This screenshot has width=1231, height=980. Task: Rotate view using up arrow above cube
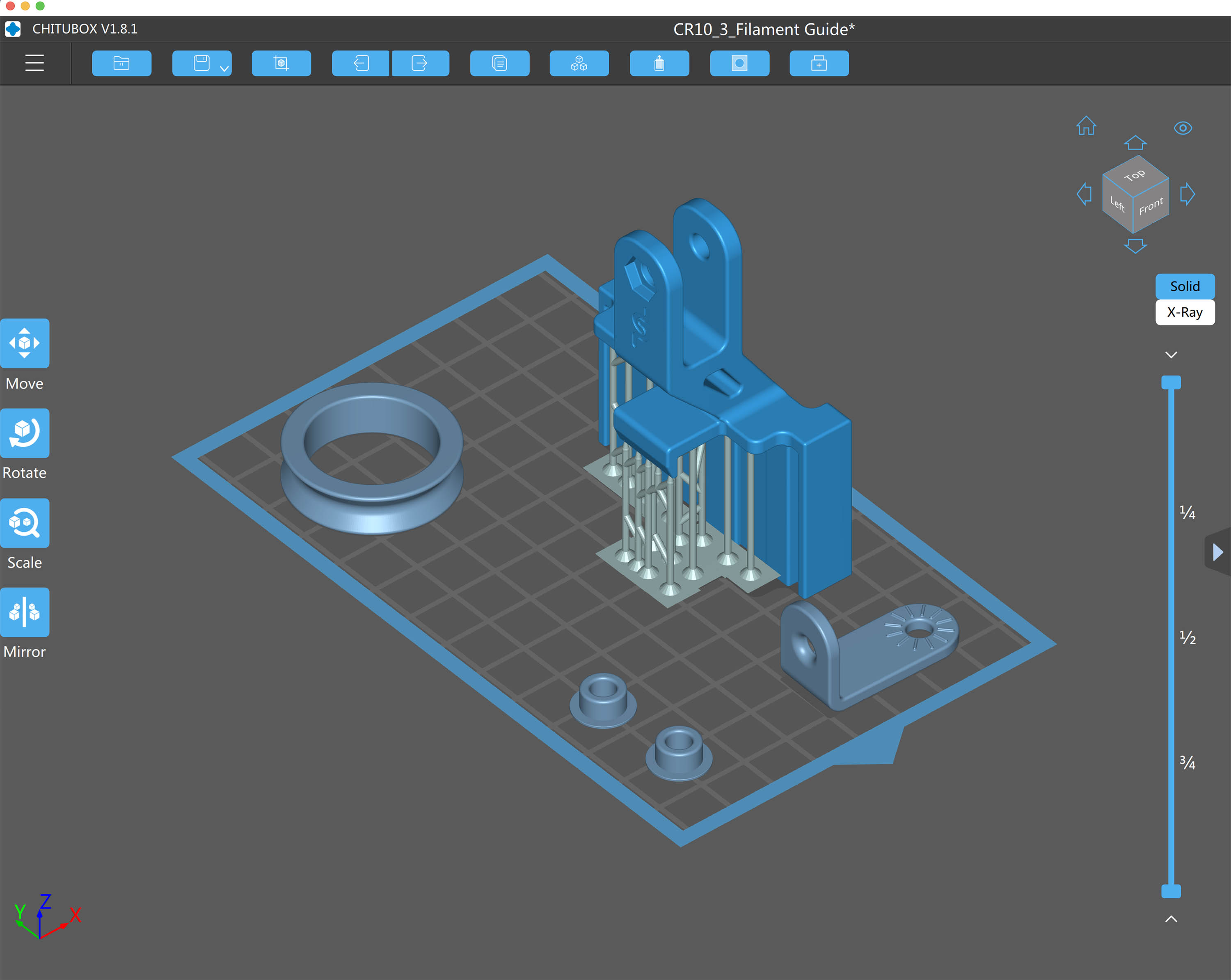tap(1135, 142)
